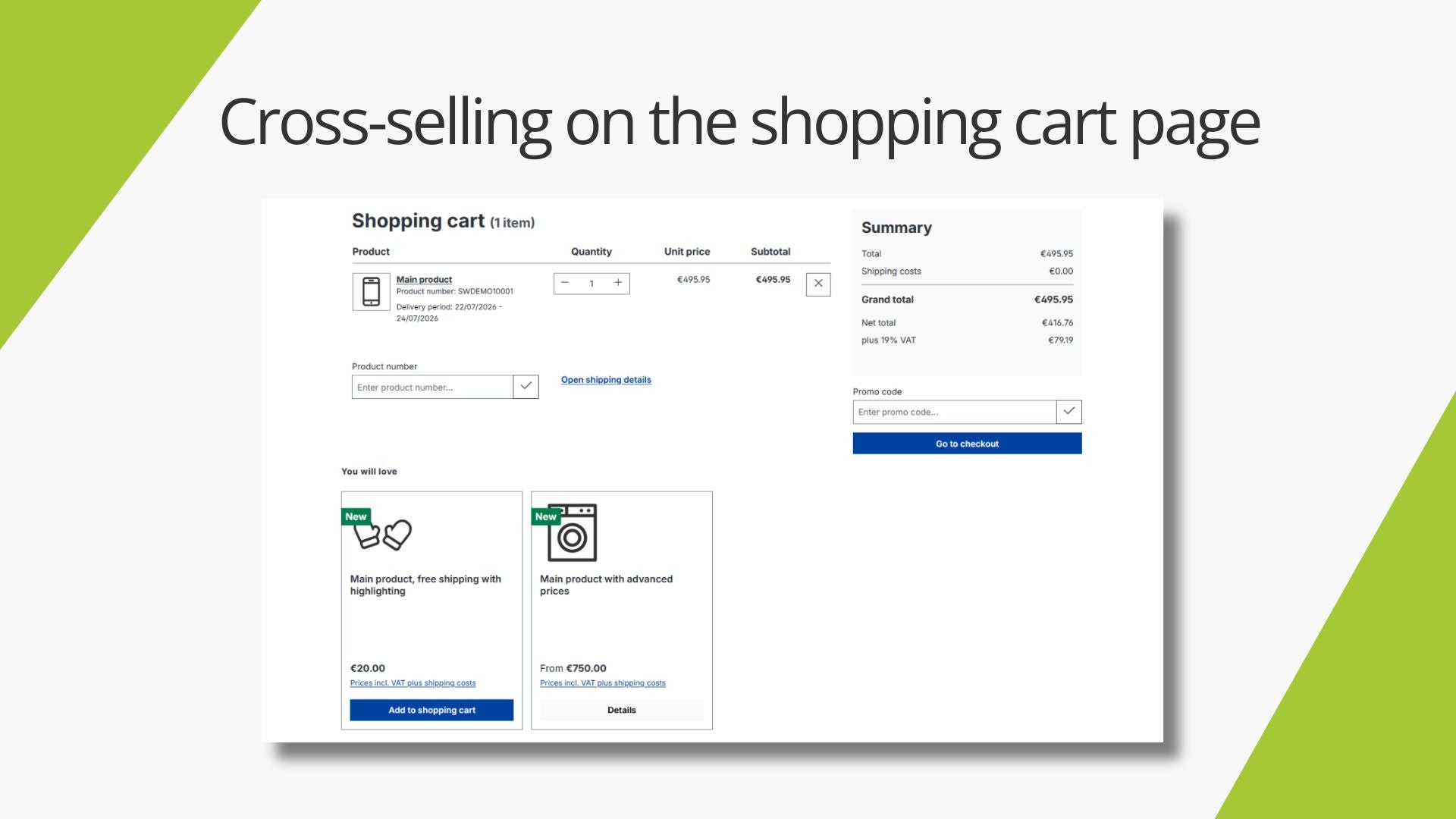The width and height of the screenshot is (1456, 819).
Task: Click the Net total €416.76 value
Action: pos(1057,323)
